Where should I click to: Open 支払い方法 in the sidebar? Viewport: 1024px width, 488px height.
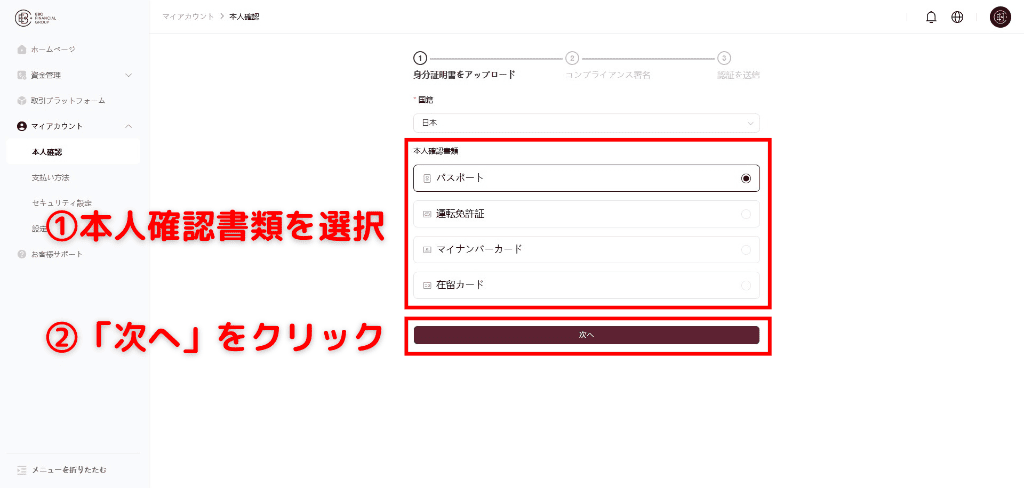pyautogui.click(x=50, y=178)
